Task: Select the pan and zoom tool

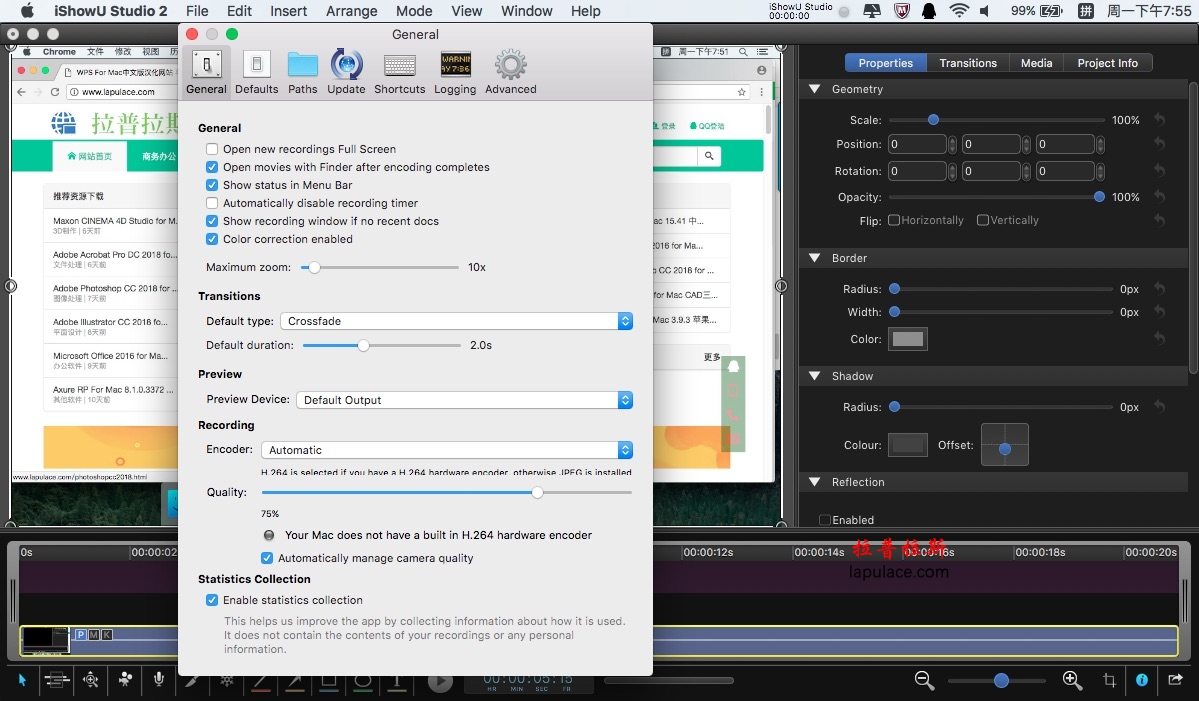Action: point(91,680)
